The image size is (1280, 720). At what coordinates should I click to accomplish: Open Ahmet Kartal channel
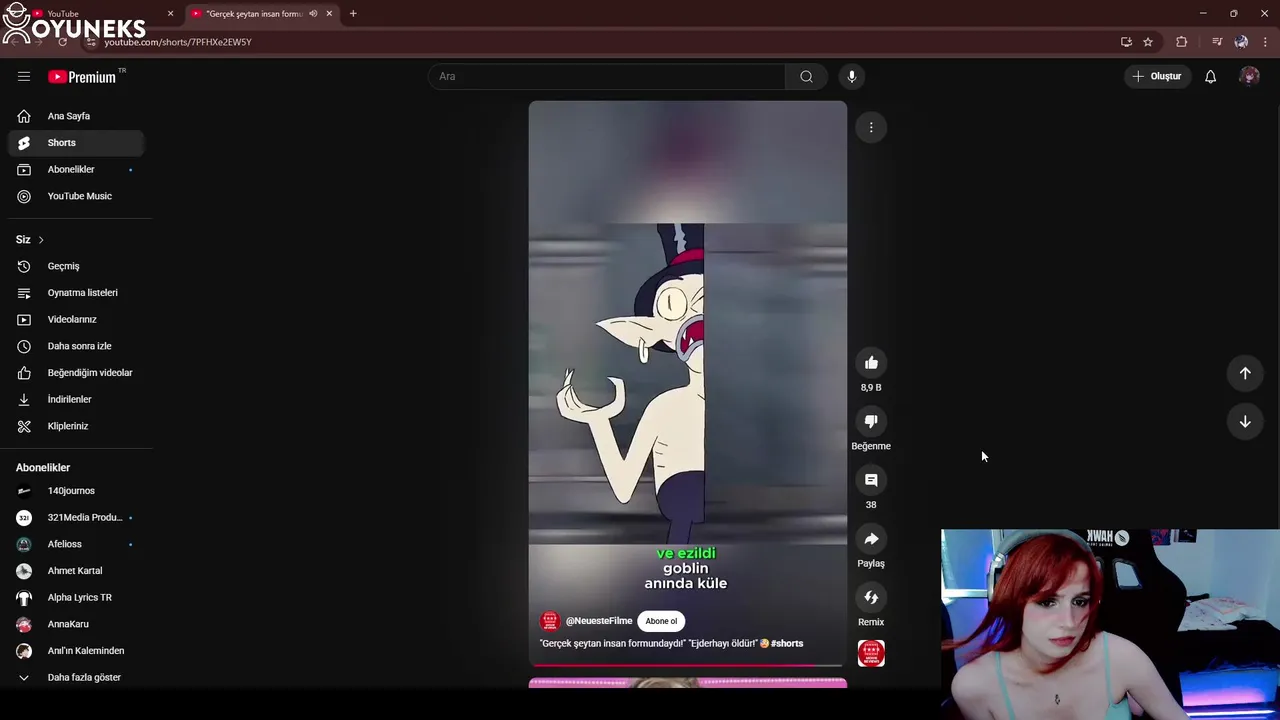coord(76,571)
